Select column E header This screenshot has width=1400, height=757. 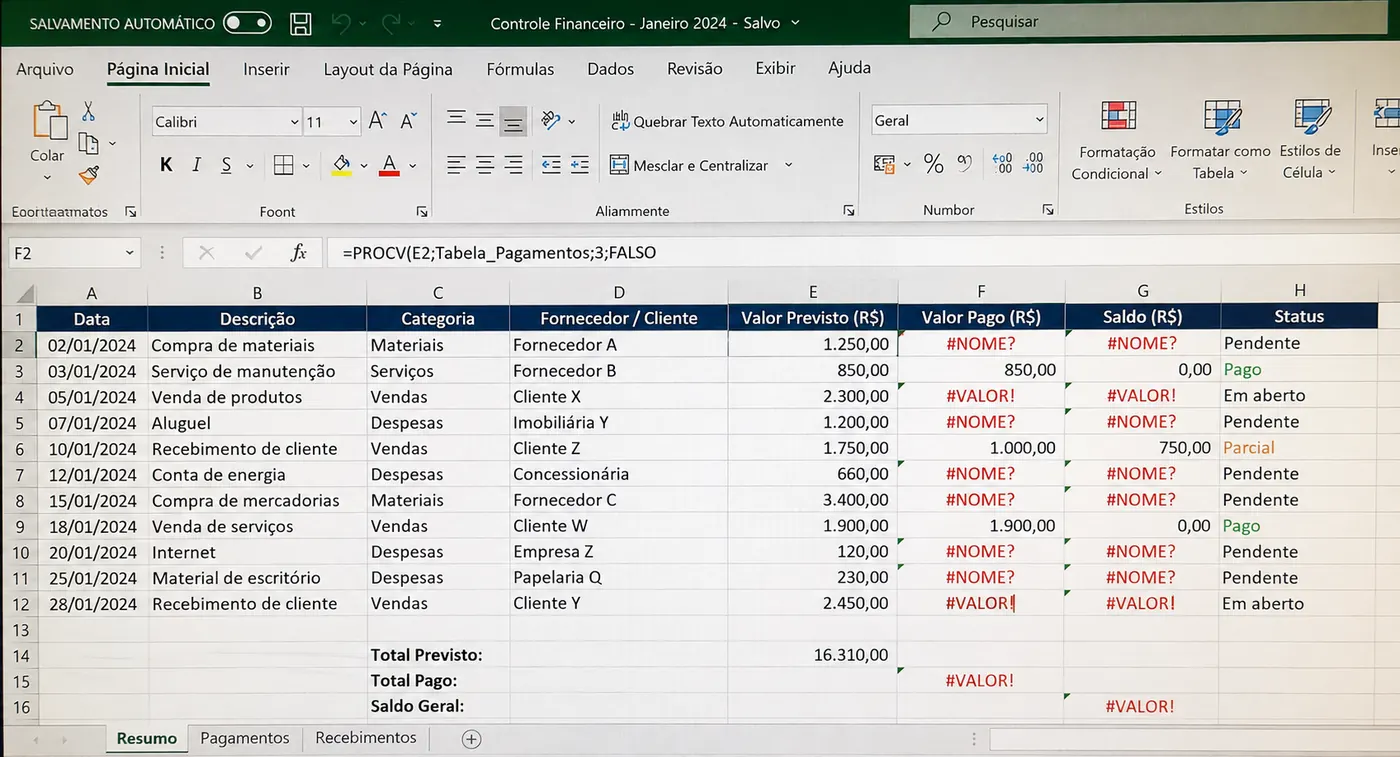click(812, 293)
